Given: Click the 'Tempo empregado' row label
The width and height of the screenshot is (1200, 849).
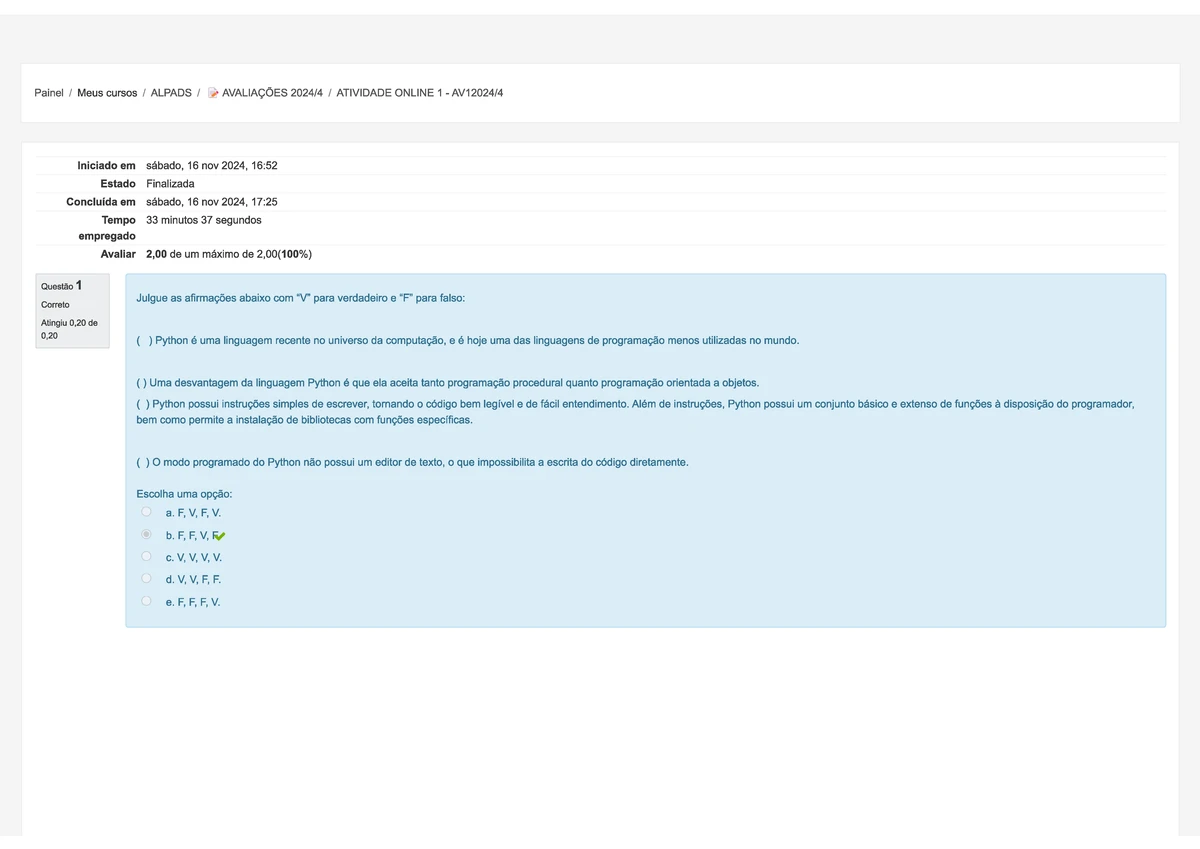Looking at the screenshot, I should click(107, 228).
